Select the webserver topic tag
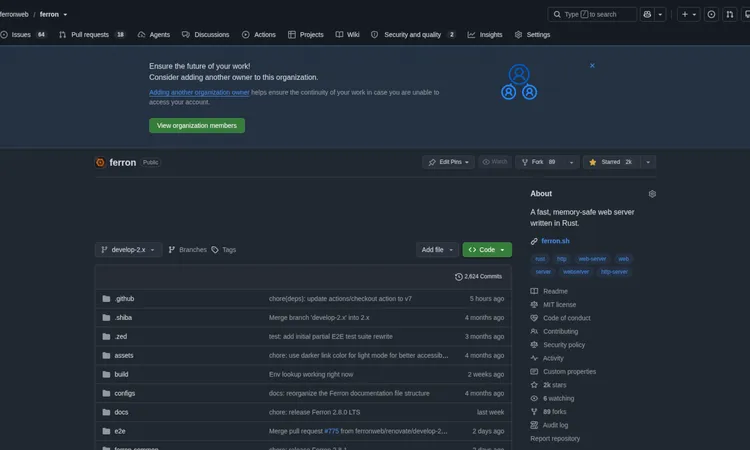 click(576, 272)
